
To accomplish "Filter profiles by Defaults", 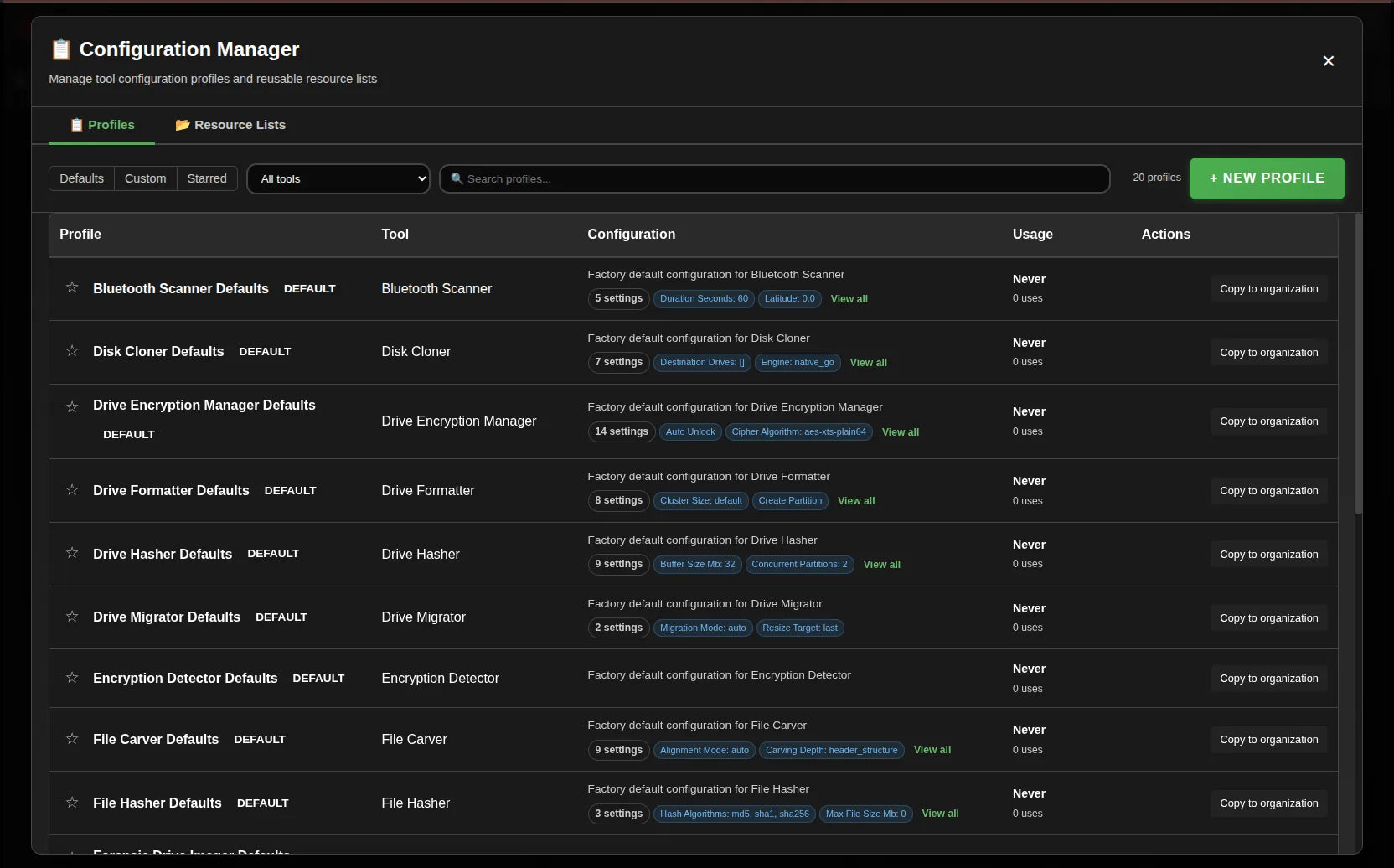I will tap(81, 178).
